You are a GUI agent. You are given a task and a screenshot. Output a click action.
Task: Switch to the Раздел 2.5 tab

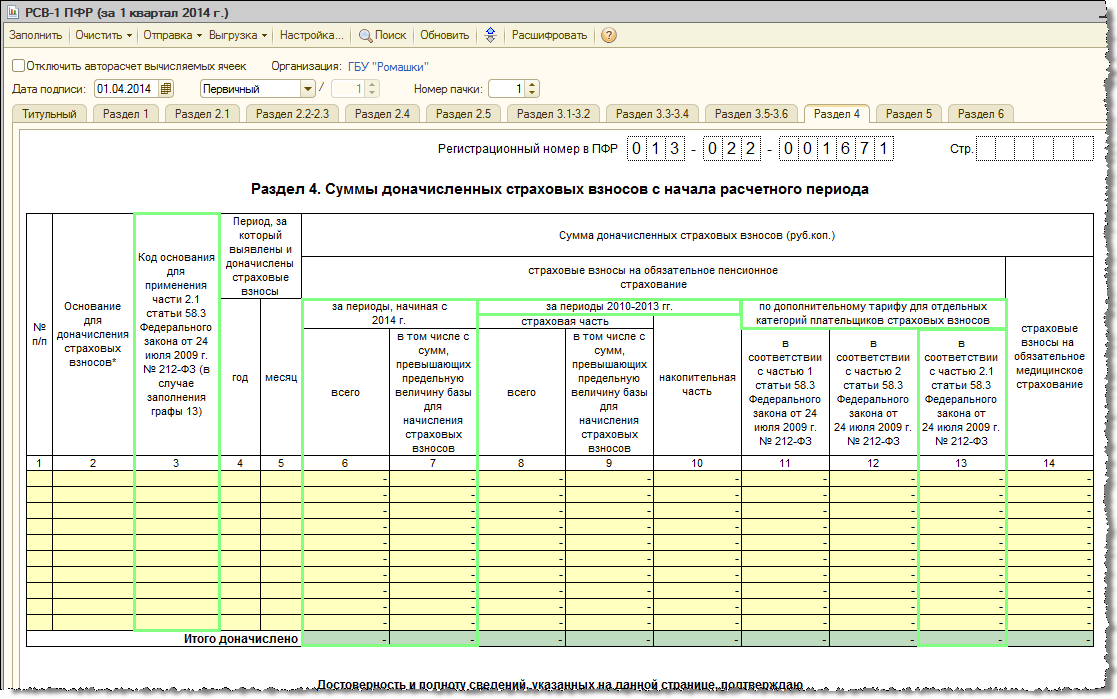pyautogui.click(x=463, y=114)
